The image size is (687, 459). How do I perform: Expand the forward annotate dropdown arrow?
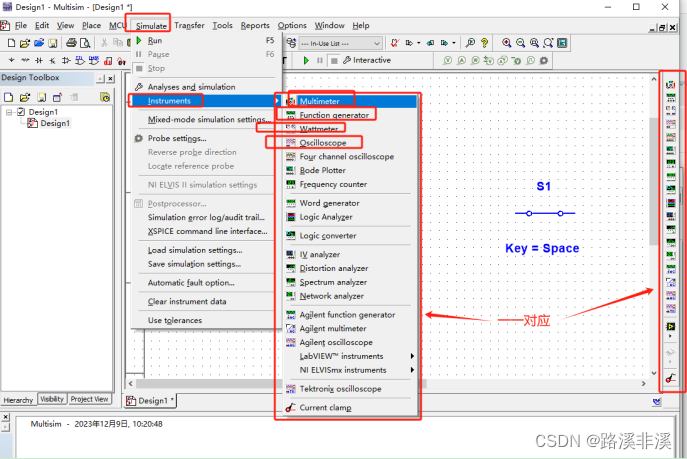pos(454,43)
